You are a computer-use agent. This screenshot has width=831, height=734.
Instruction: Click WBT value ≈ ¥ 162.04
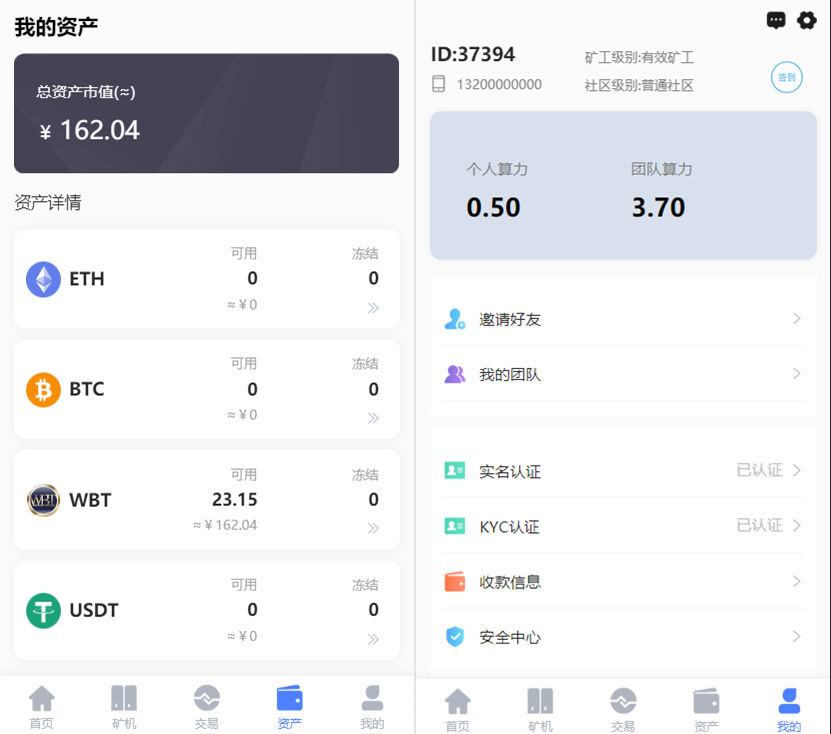coord(225,525)
